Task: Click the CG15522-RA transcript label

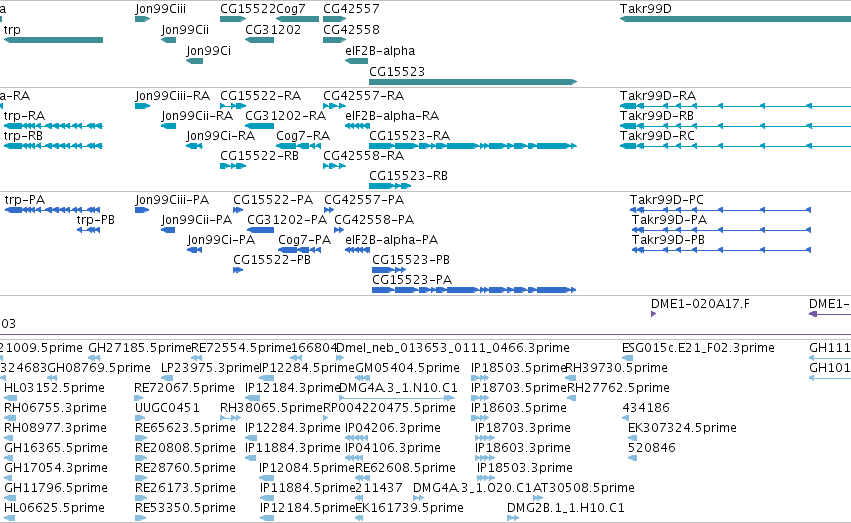Action: [x=261, y=96]
